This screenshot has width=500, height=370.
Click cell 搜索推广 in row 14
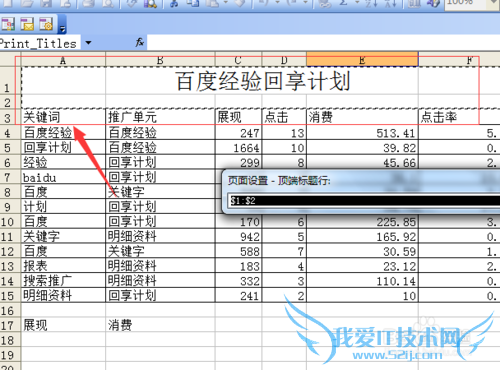click(x=63, y=281)
